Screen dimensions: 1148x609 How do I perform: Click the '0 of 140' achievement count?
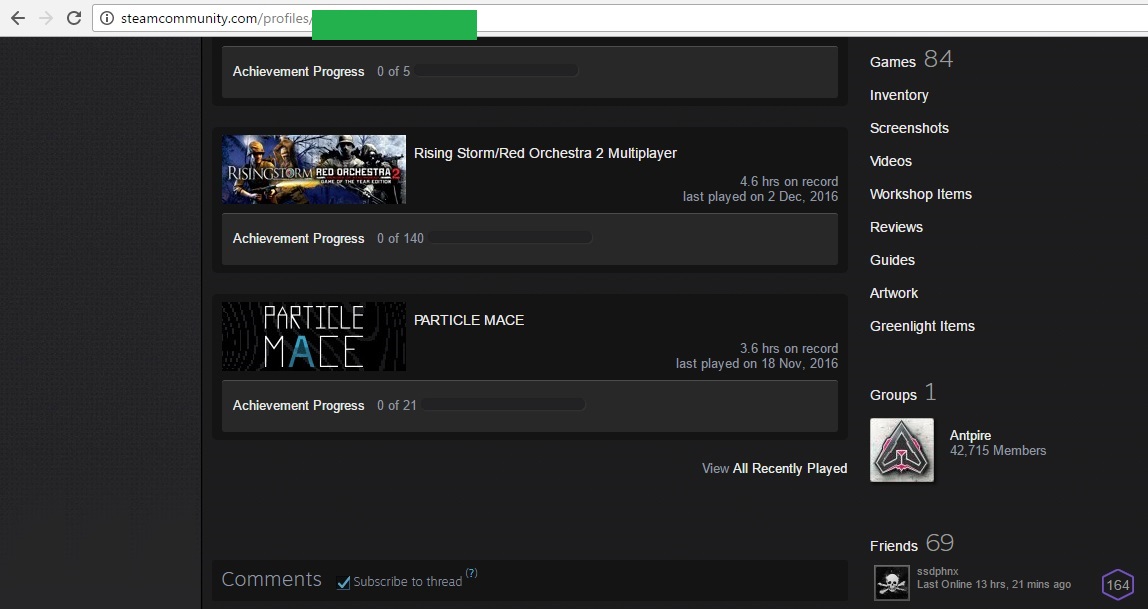(x=400, y=238)
